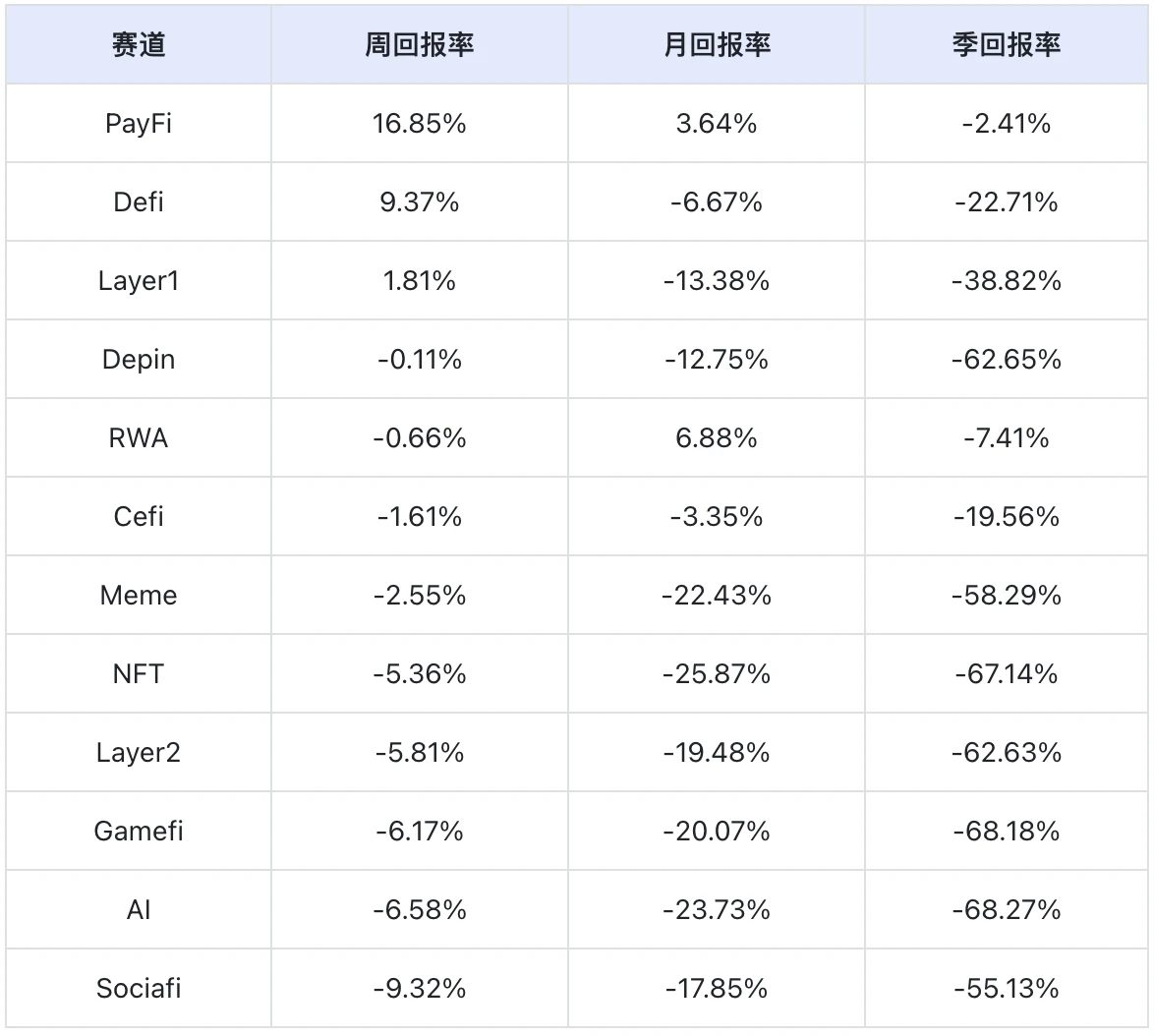
Task: Select the Gamefi sector cell
Action: pos(139,832)
